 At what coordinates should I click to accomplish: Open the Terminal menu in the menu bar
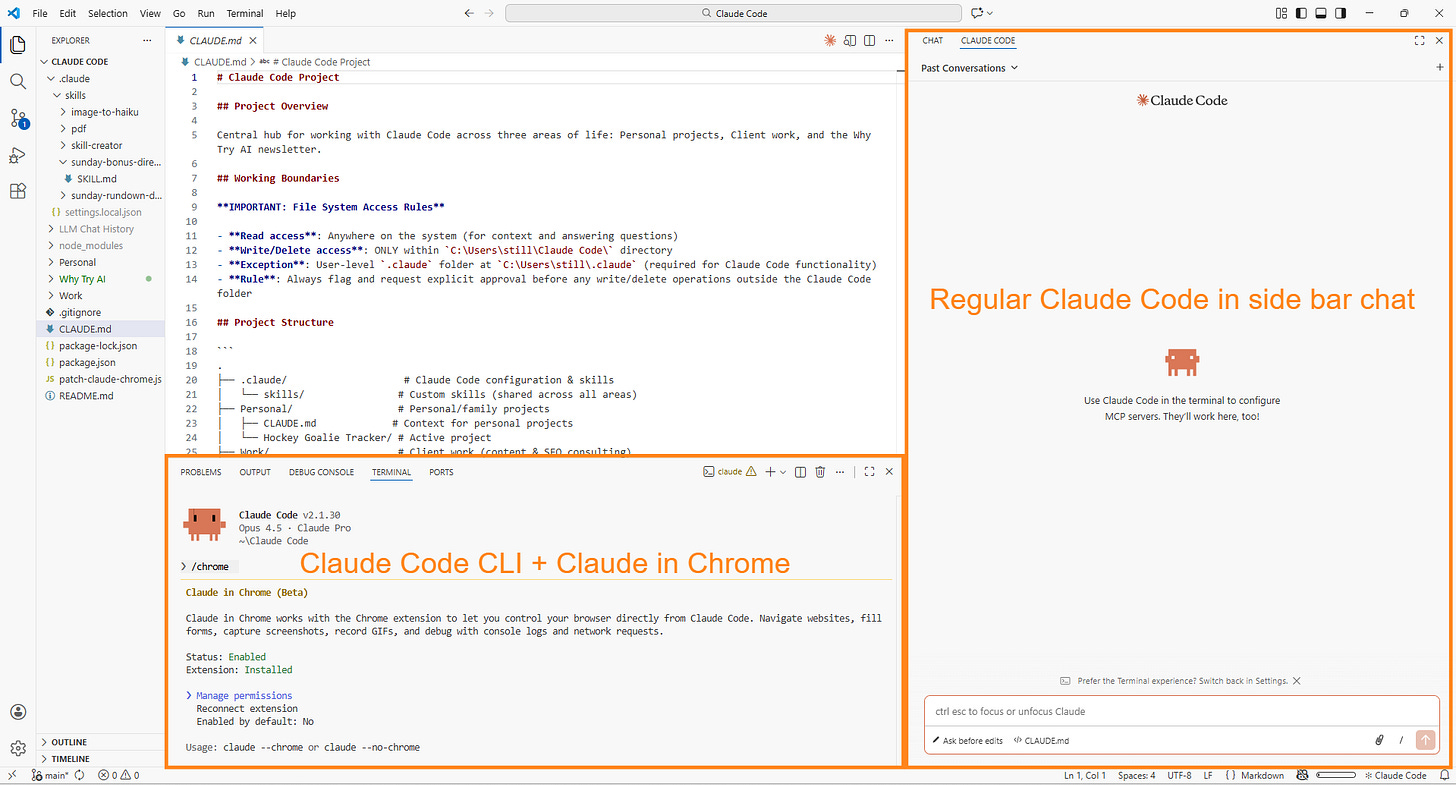244,13
